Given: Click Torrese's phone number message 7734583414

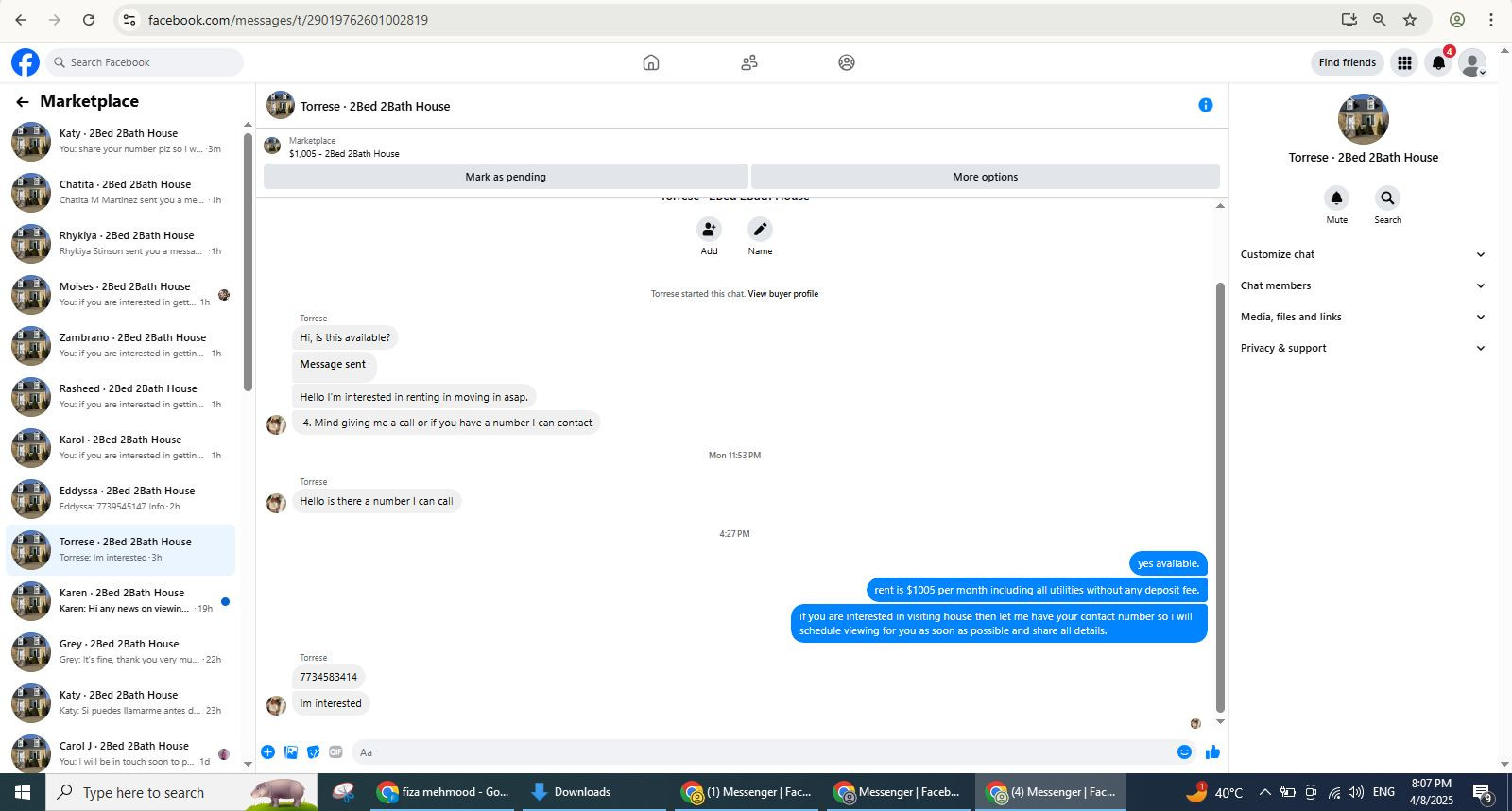Looking at the screenshot, I should click(328, 677).
